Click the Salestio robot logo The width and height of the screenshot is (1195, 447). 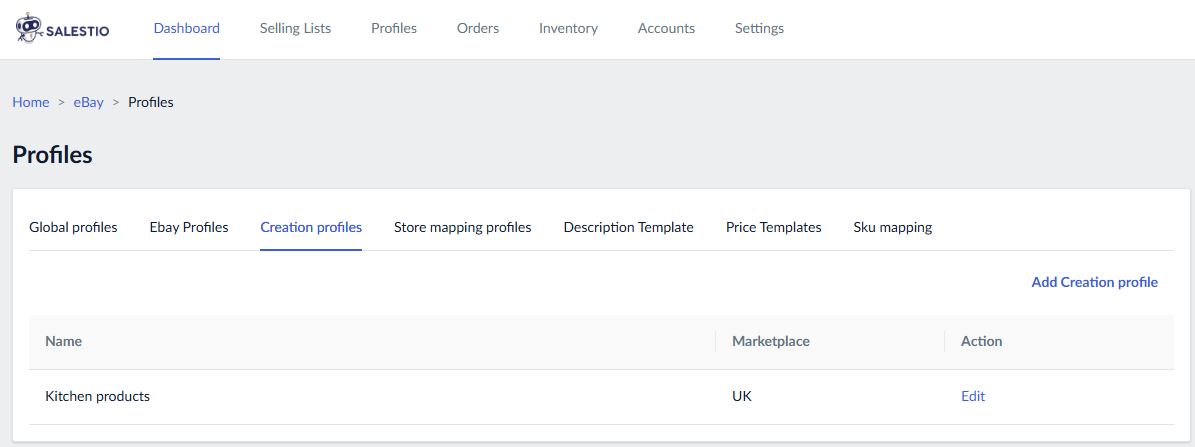coord(28,29)
